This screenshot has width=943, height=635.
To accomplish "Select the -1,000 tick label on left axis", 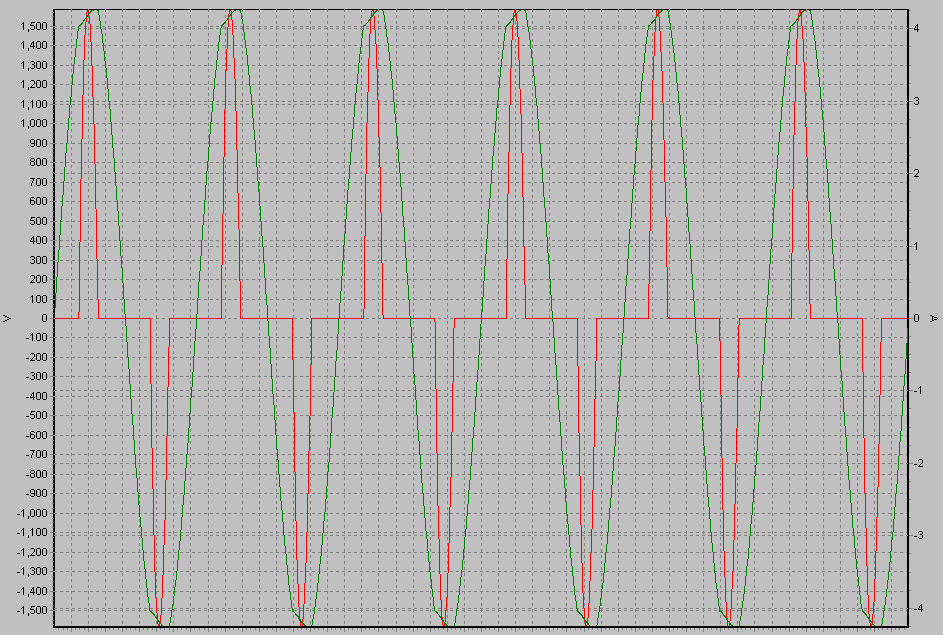I will tap(31, 513).
